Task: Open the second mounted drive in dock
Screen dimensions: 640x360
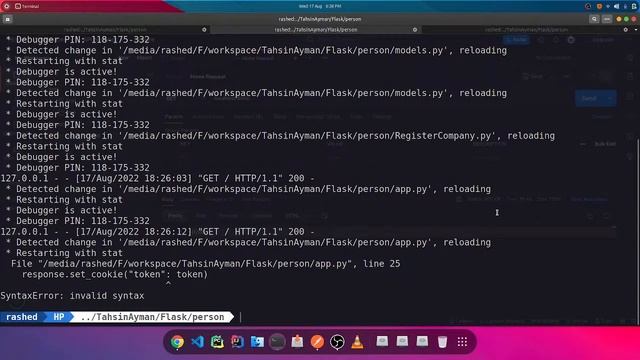Action: (x=402, y=341)
